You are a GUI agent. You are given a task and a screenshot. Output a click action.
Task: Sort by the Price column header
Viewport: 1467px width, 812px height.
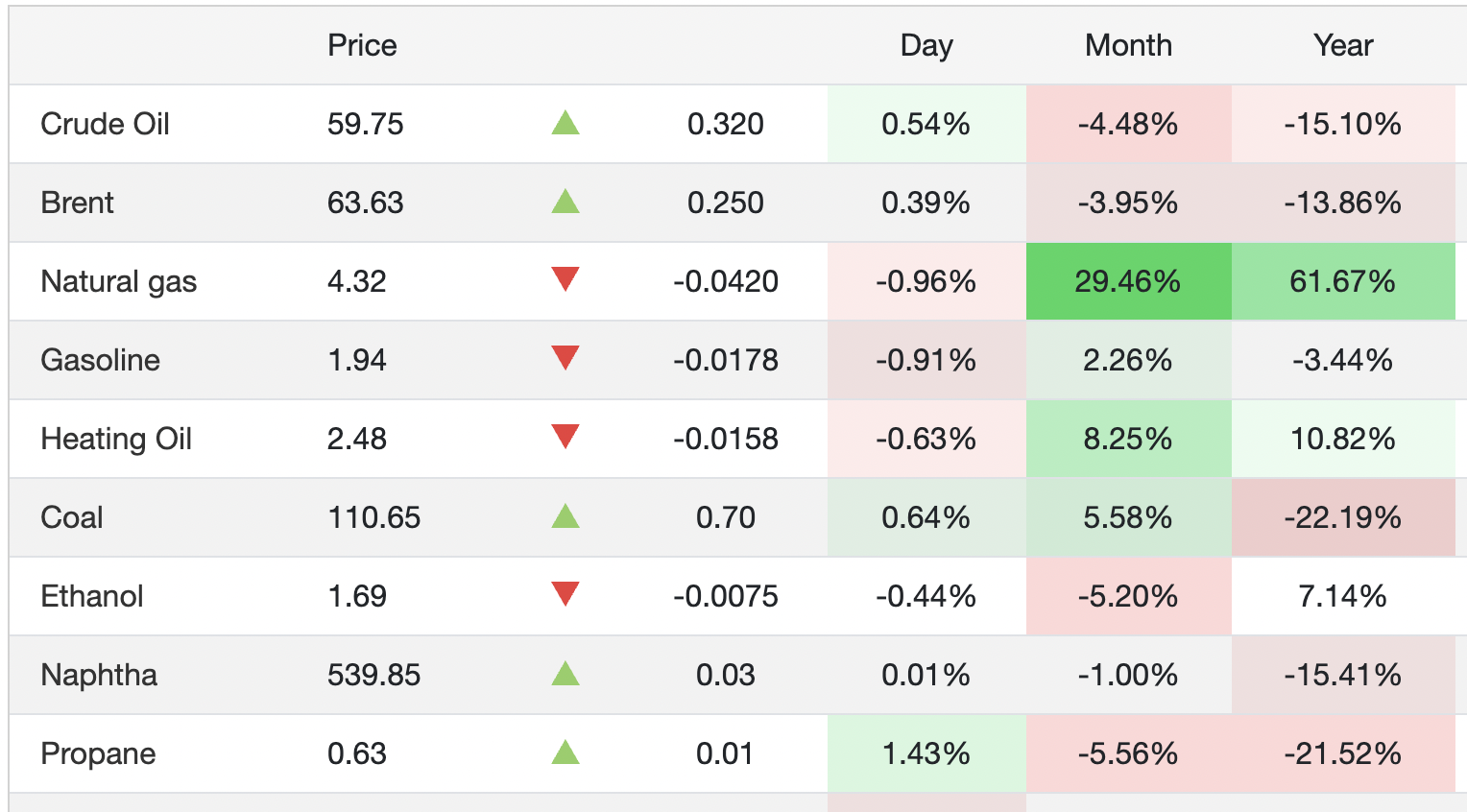pos(362,45)
